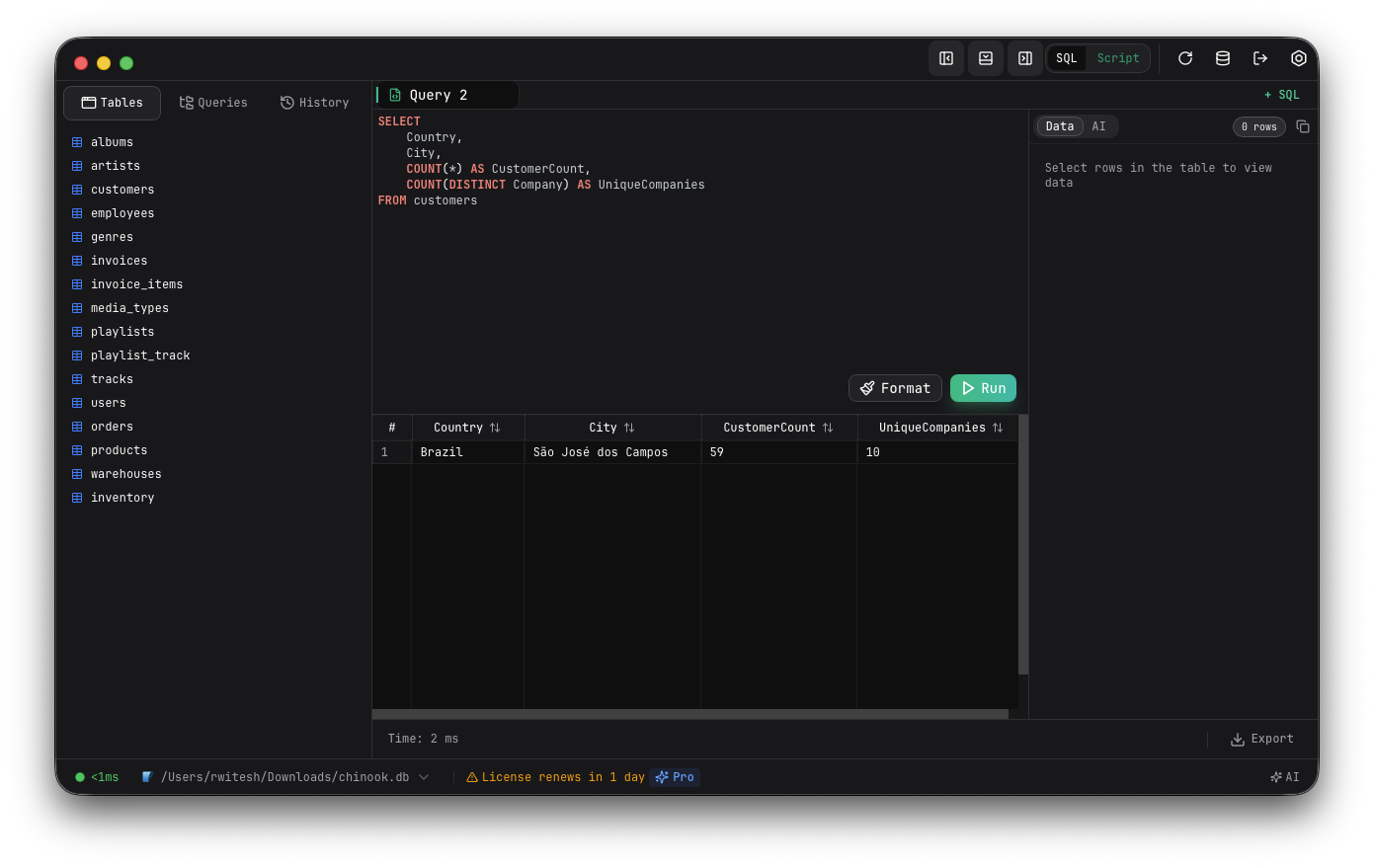Collapse the right data panel
The image size is (1374, 868).
coord(1024,58)
